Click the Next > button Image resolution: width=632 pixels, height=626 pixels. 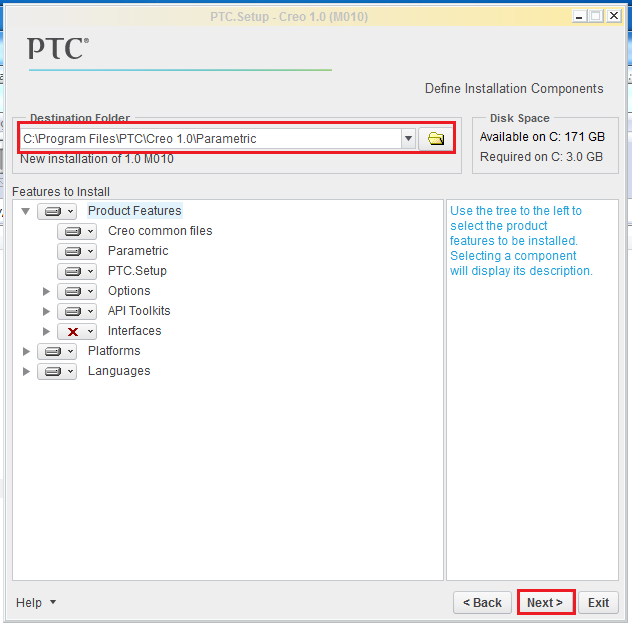tap(546, 603)
